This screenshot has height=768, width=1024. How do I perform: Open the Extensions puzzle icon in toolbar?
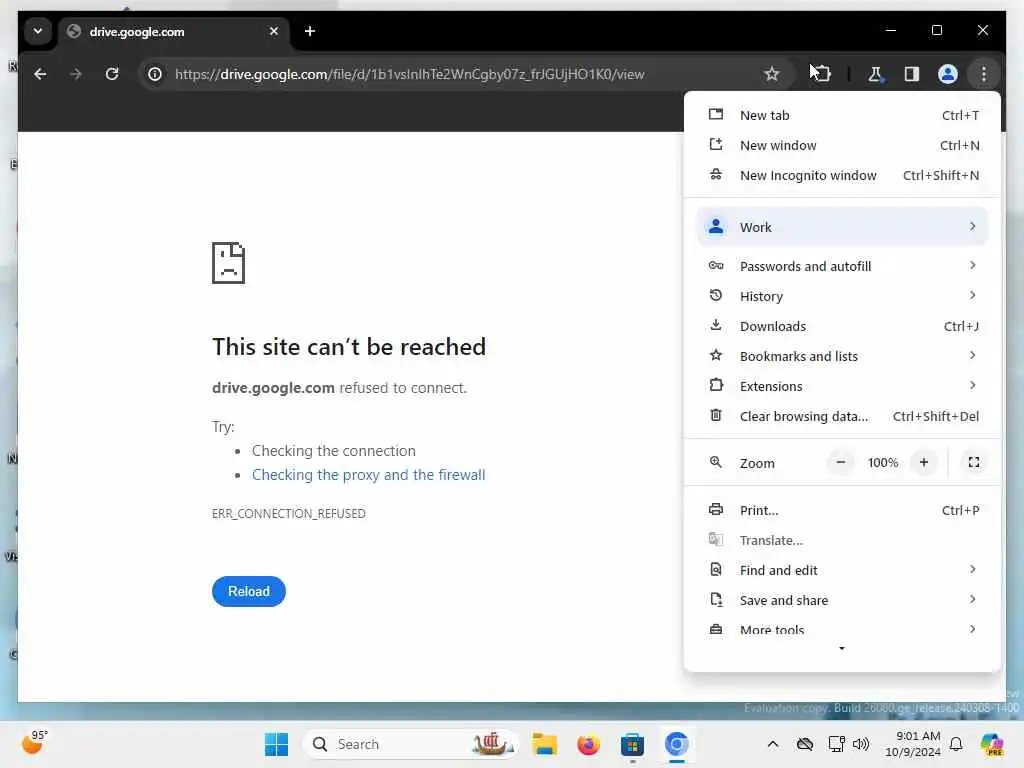pyautogui.click(x=822, y=74)
